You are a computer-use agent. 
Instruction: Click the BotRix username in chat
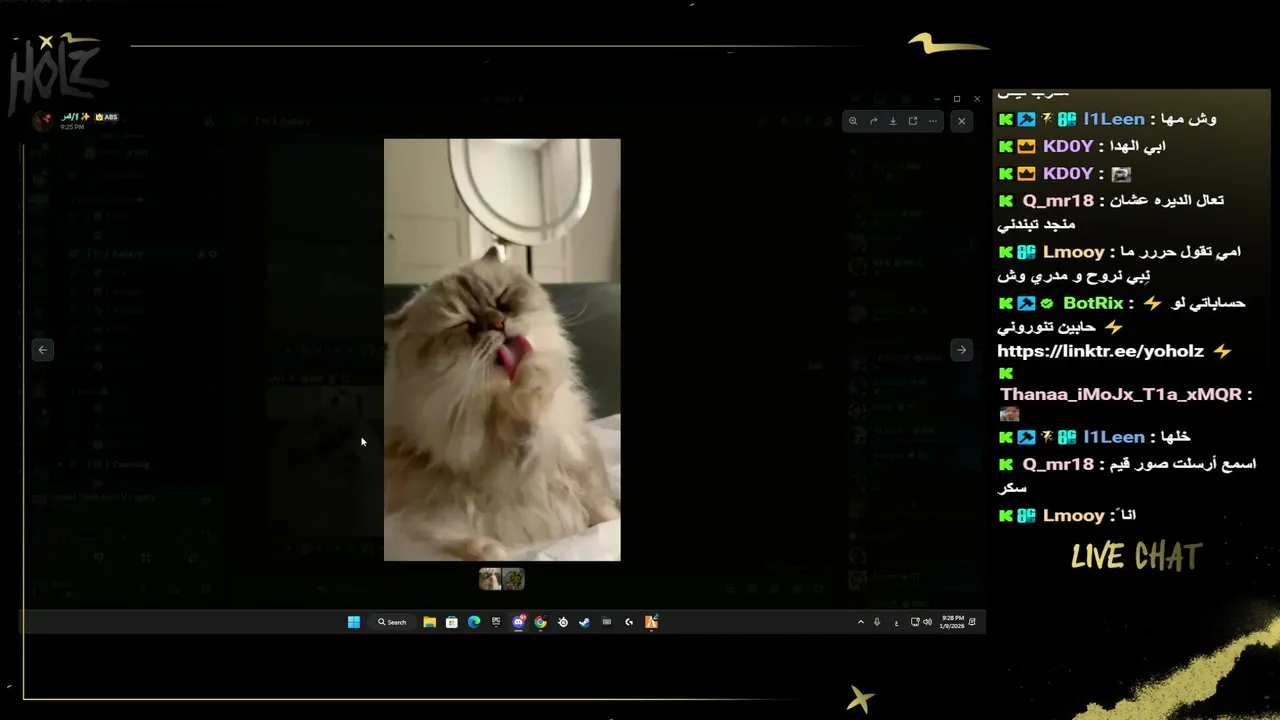coord(1093,303)
